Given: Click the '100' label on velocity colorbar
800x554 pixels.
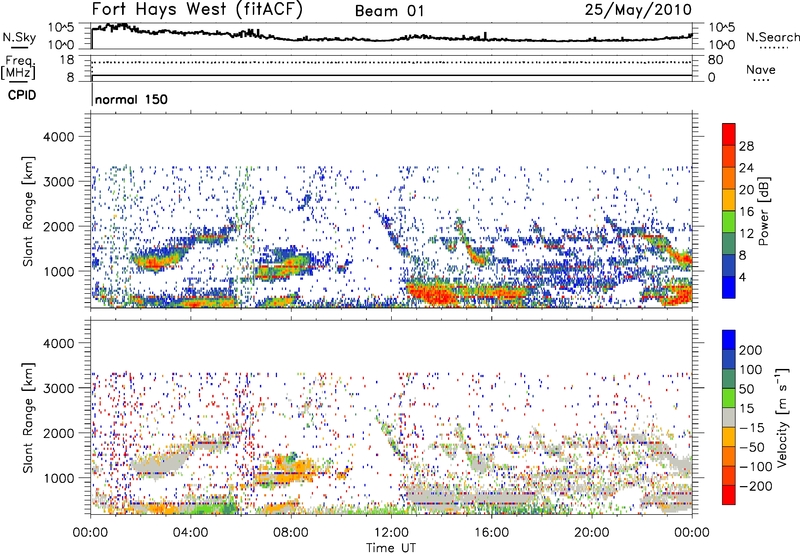Looking at the screenshot, I should [751, 370].
